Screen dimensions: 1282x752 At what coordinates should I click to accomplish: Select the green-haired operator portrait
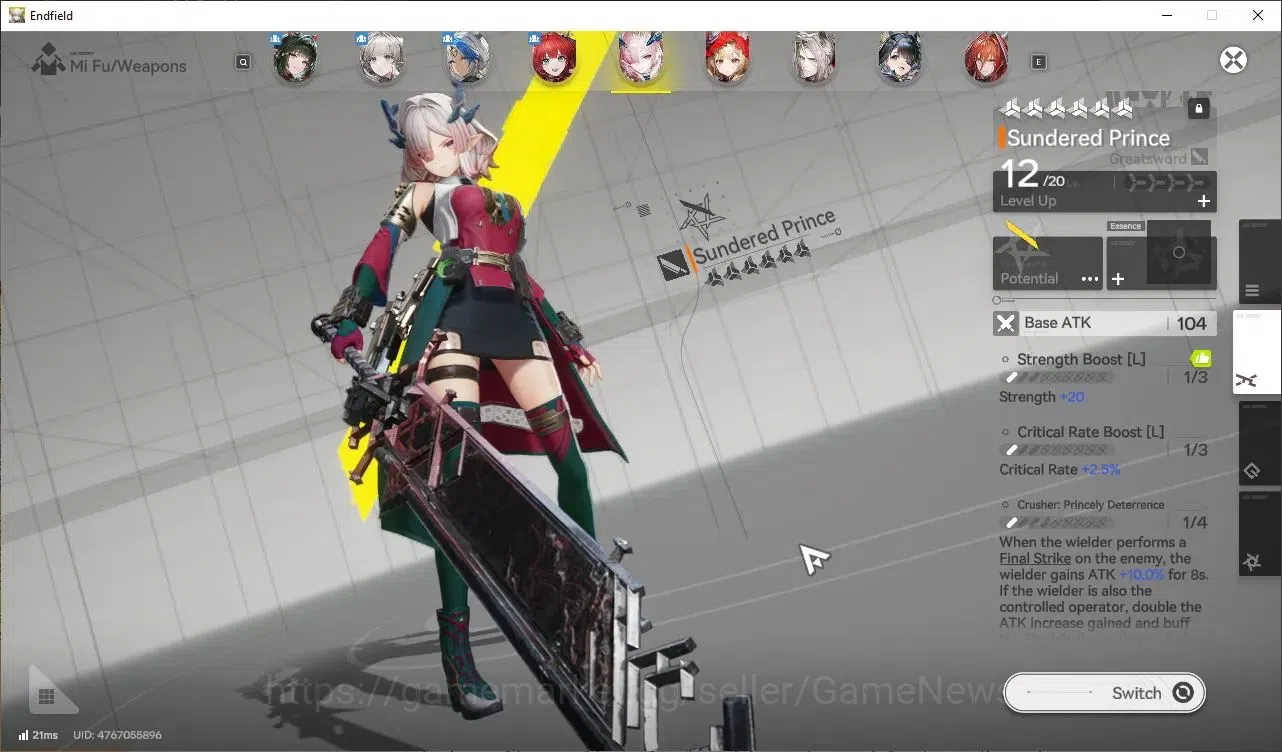point(295,58)
